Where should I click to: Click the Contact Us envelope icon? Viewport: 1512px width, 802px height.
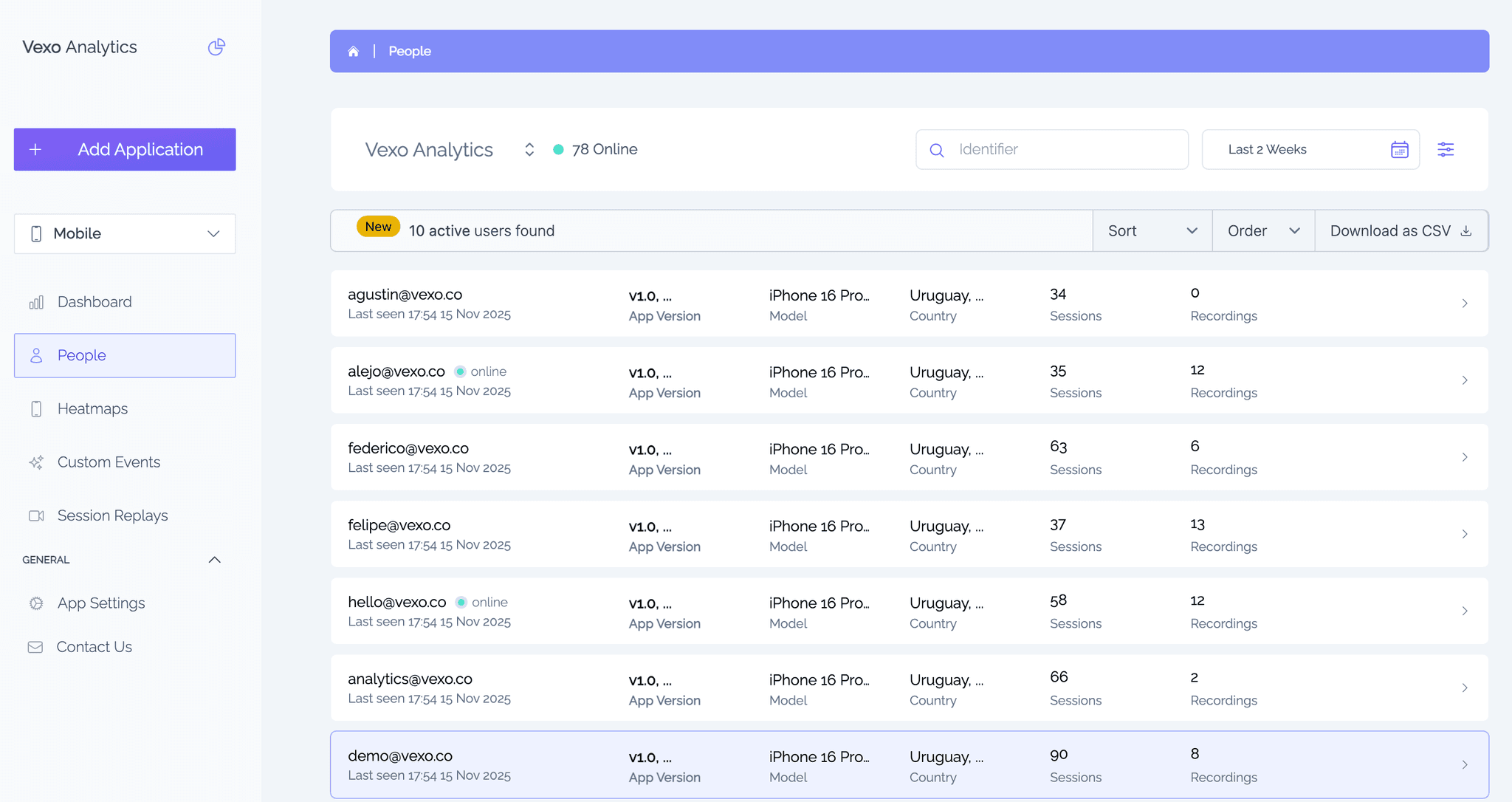(x=35, y=647)
